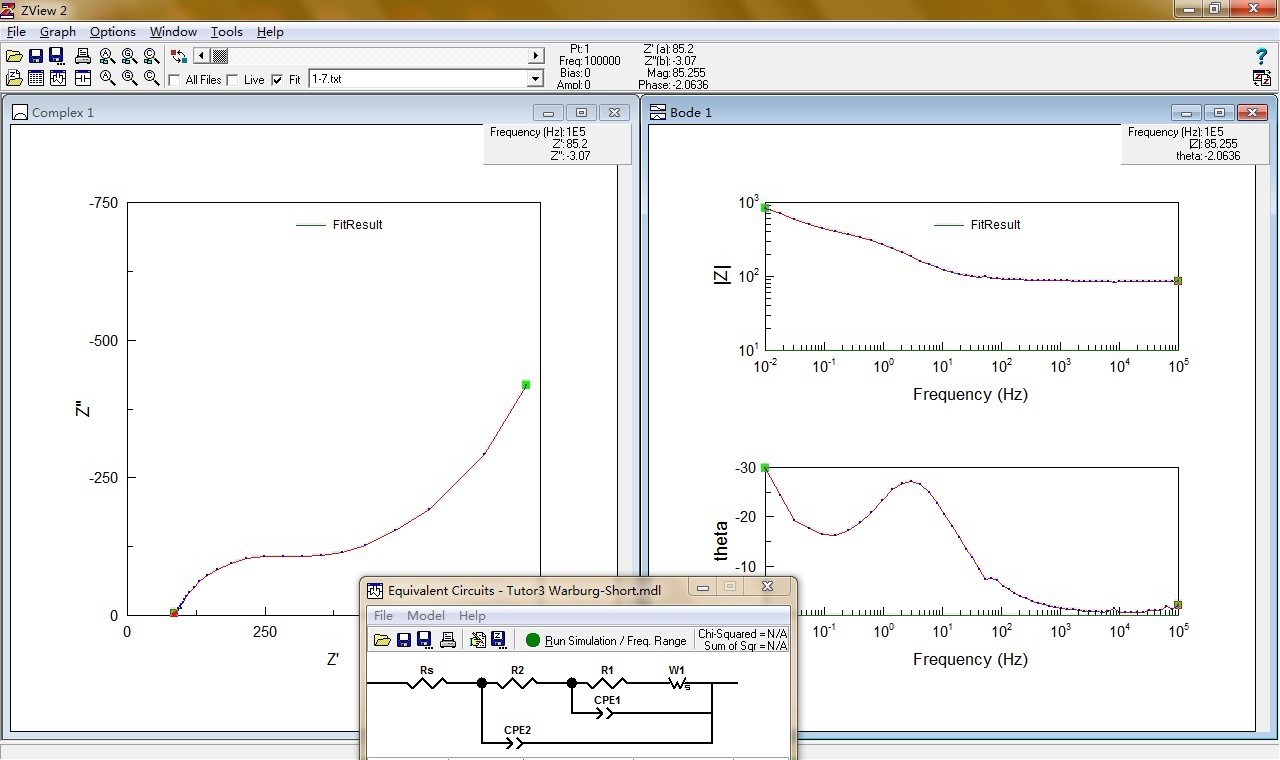Viewport: 1280px width, 760px height.
Task: Click the printer icon in ZView main toolbar
Action: [83, 56]
